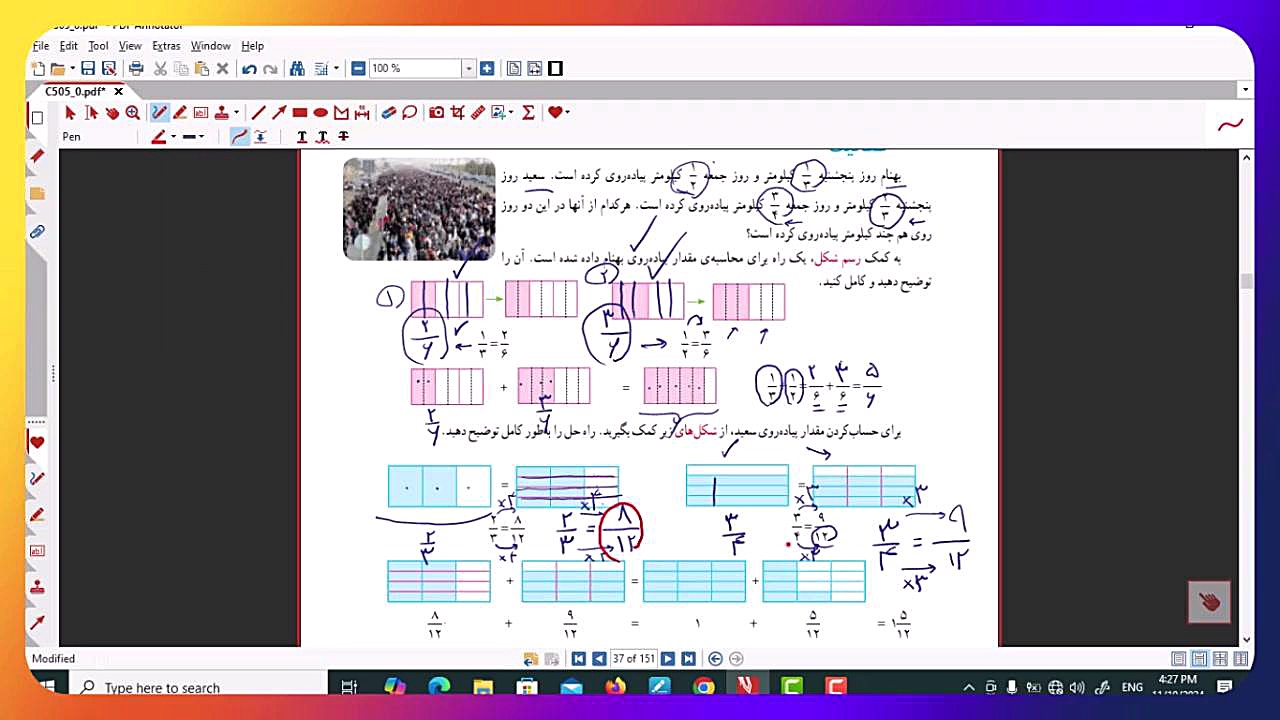
Task: Open the Edit menu
Action: click(69, 46)
